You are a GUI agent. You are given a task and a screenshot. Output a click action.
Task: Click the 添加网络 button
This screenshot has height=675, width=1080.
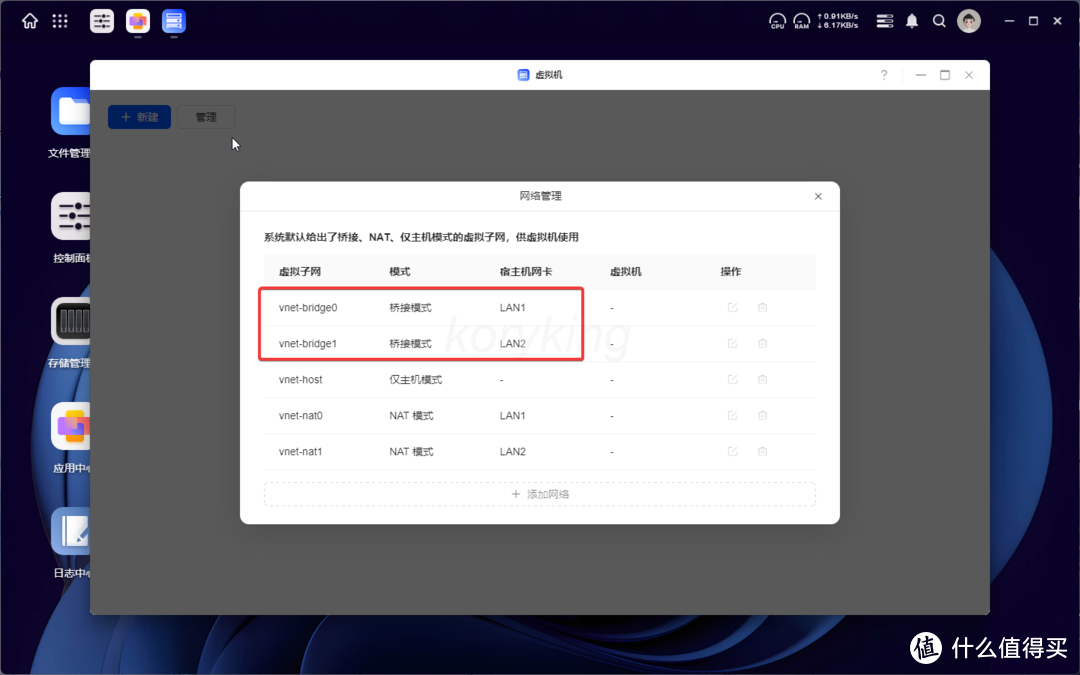pos(540,493)
